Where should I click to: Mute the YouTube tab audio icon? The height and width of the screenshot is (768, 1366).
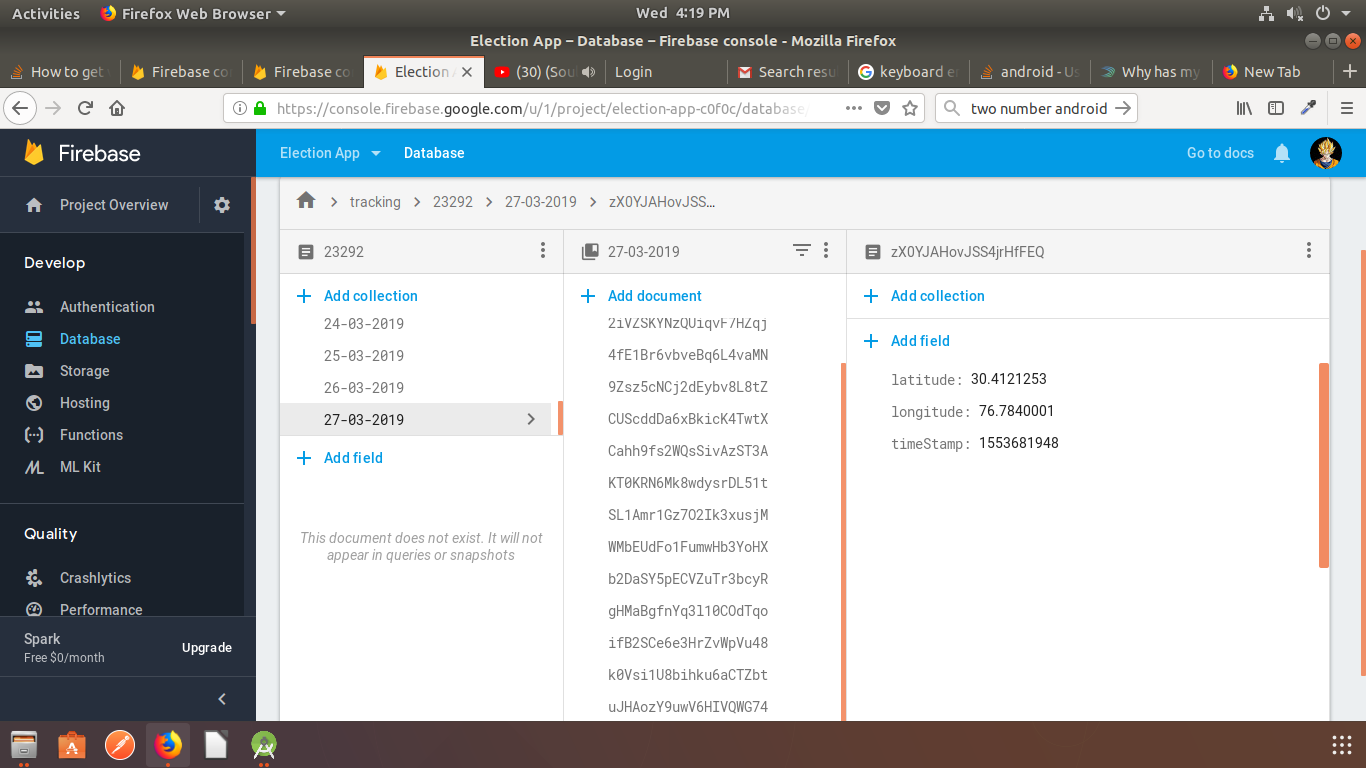click(588, 72)
